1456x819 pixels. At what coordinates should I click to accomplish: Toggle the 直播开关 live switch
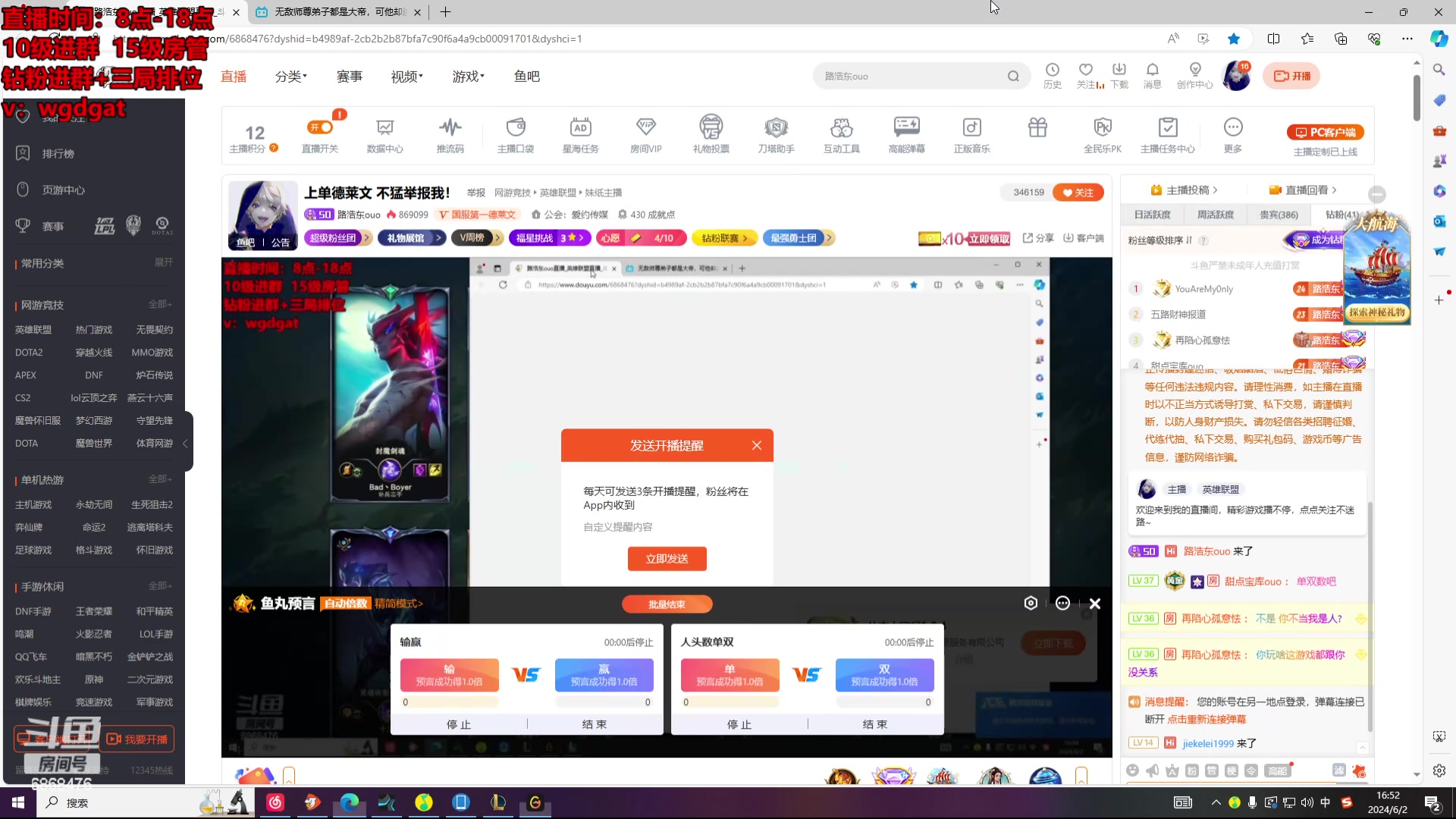[x=320, y=127]
